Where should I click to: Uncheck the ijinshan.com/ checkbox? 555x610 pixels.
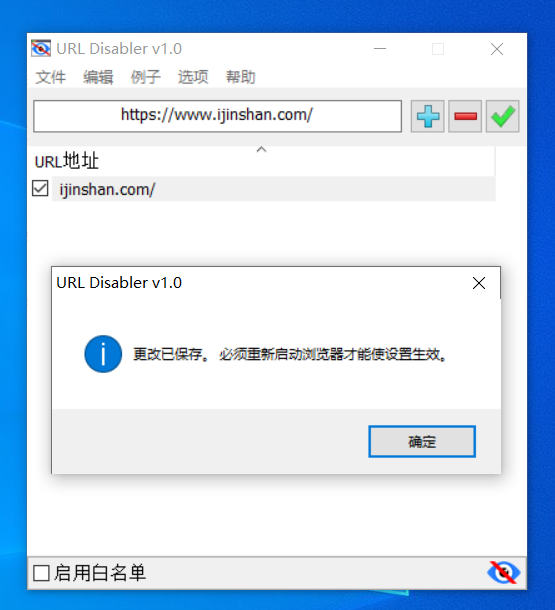[x=40, y=189]
